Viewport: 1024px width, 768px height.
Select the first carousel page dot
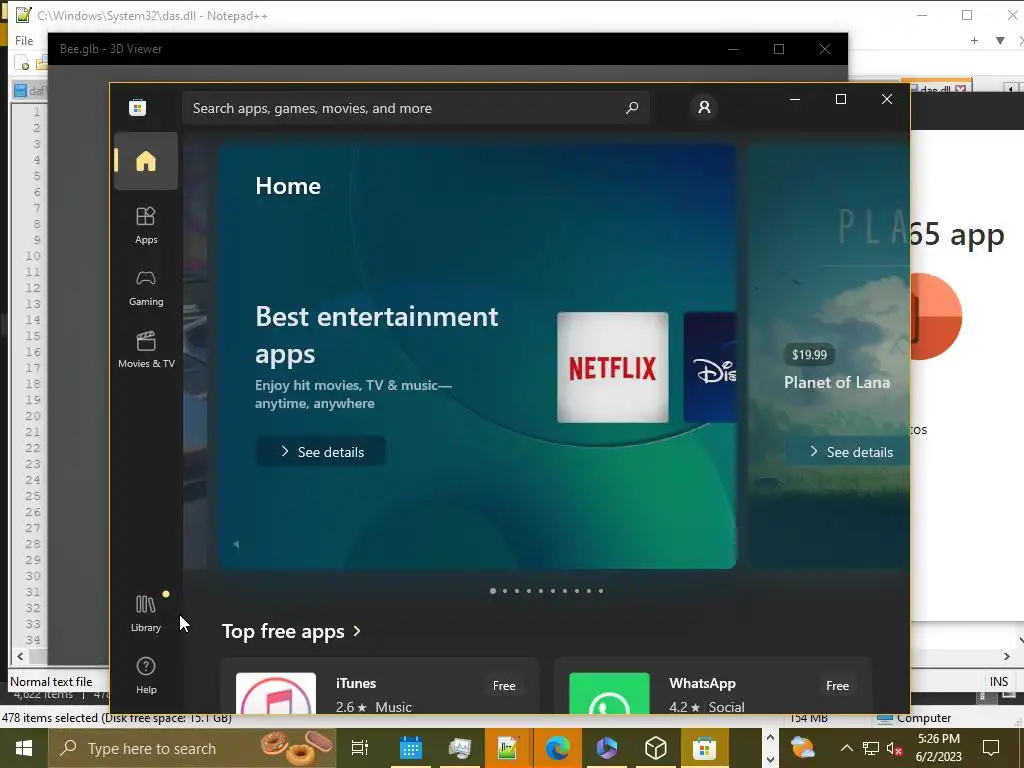click(x=492, y=591)
